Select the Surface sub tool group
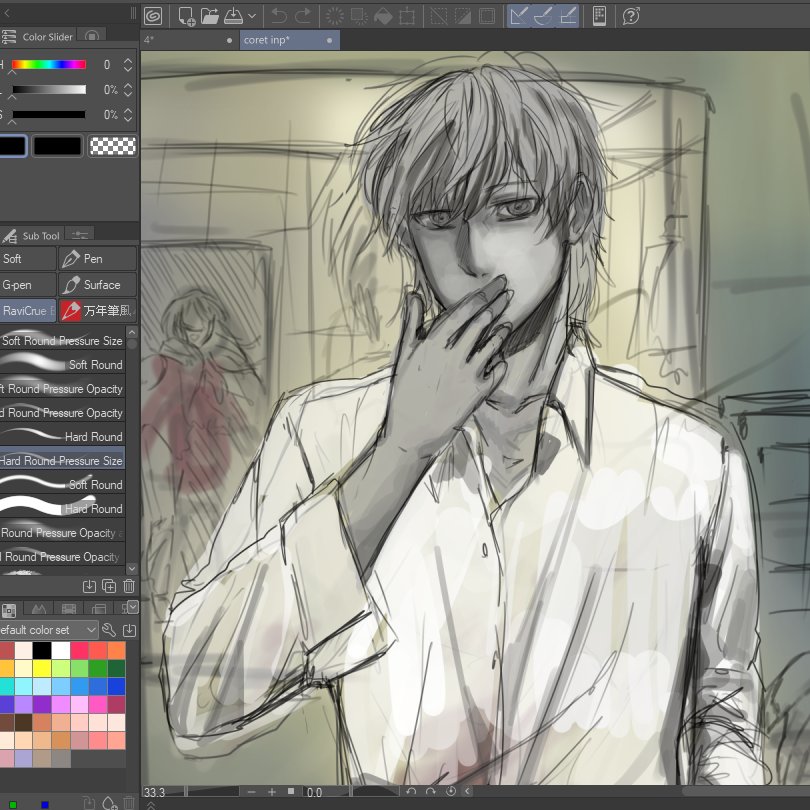This screenshot has width=810, height=810. click(x=98, y=285)
